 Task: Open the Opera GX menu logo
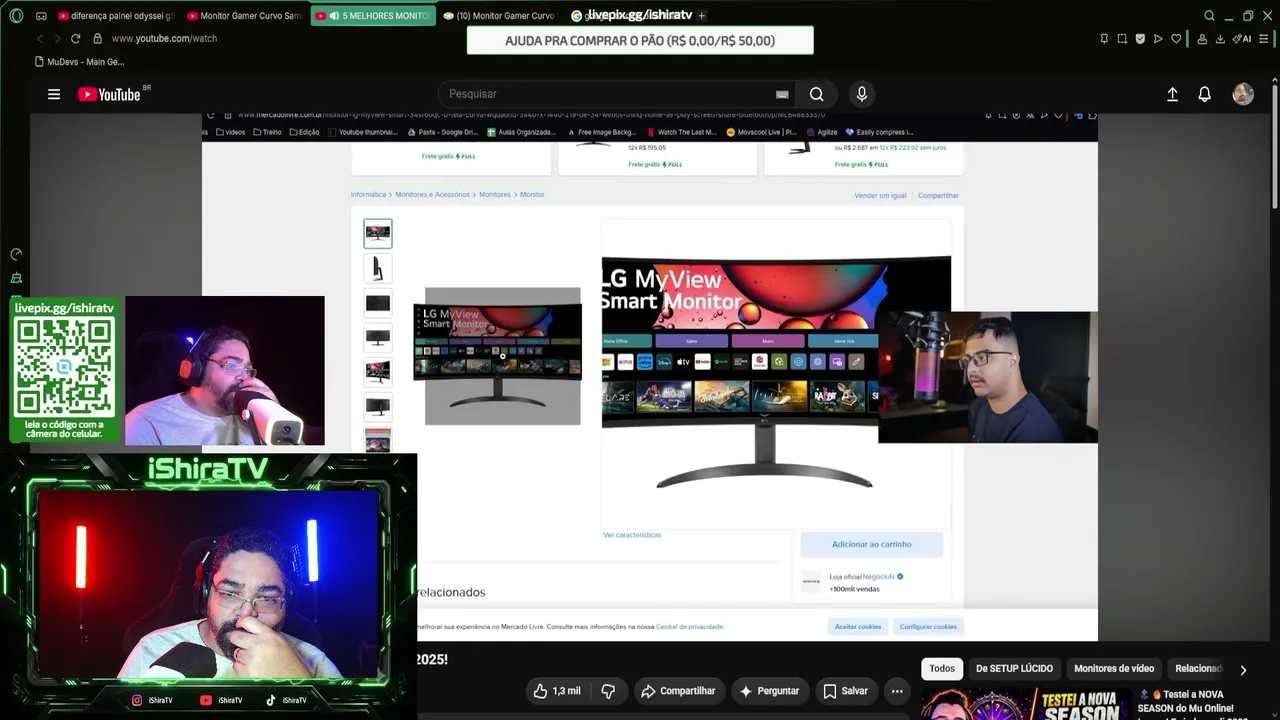click(16, 16)
